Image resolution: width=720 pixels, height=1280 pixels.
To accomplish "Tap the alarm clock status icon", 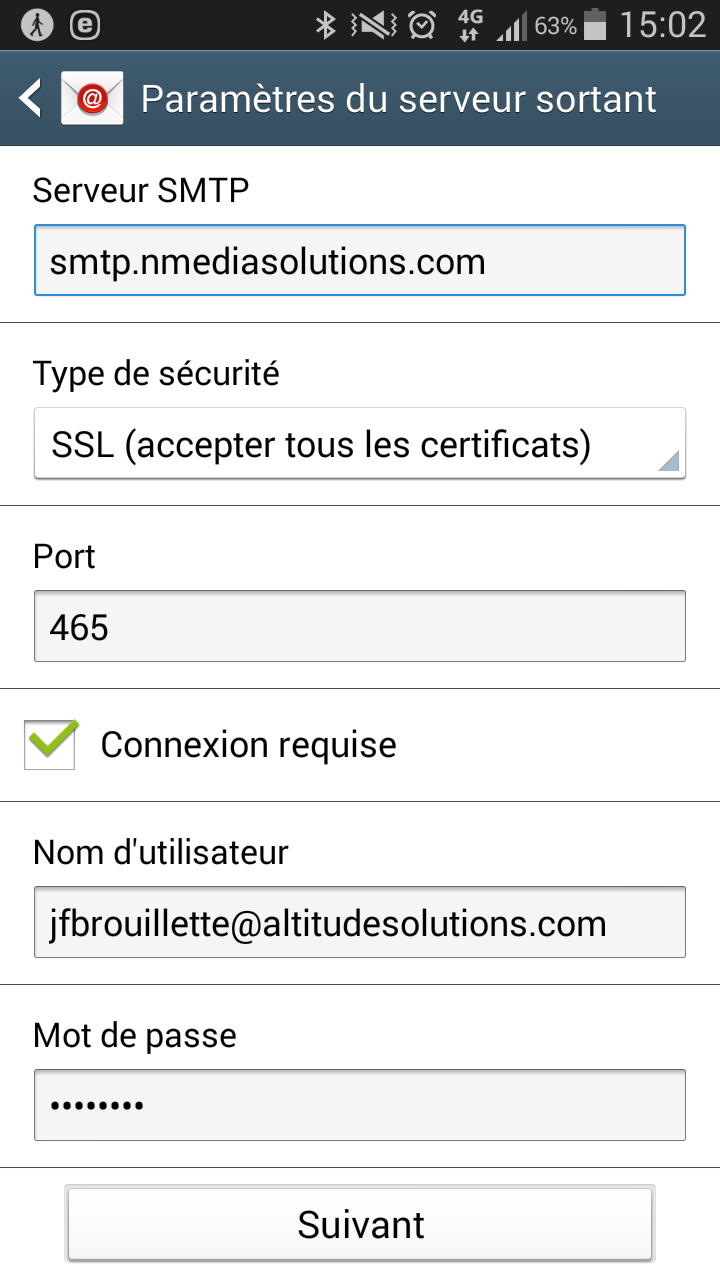I will pos(422,25).
